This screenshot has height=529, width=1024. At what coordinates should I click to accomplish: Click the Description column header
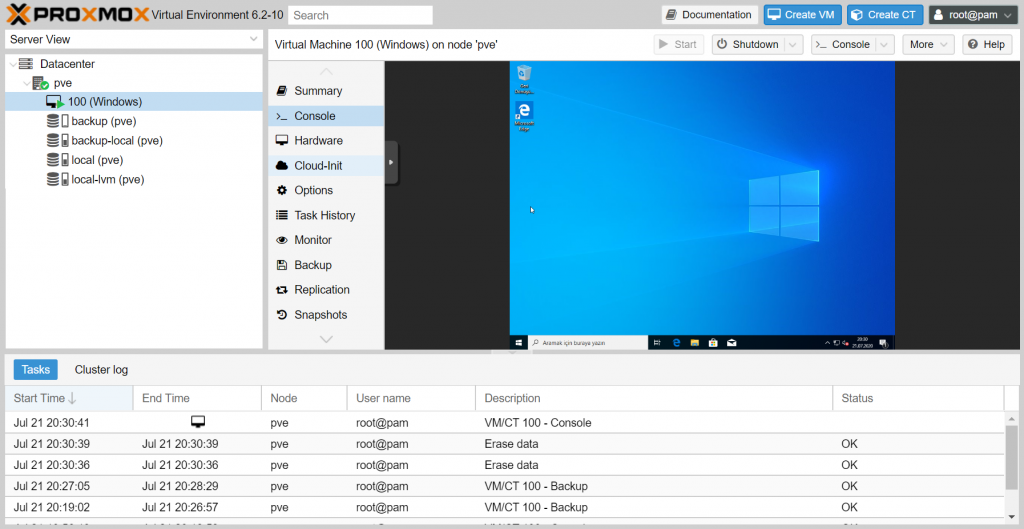click(x=654, y=398)
